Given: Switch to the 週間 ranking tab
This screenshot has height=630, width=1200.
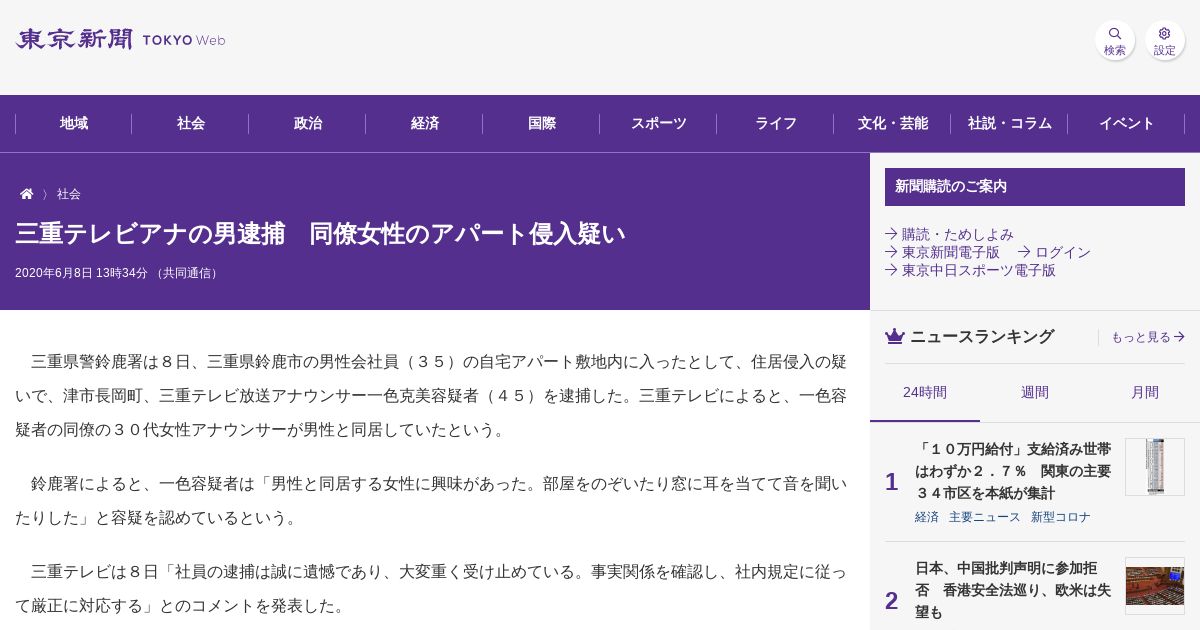Looking at the screenshot, I should (1035, 392).
